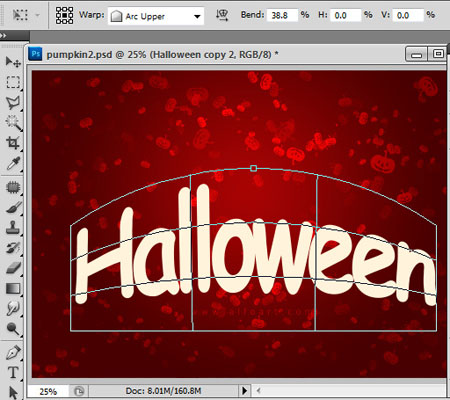Select the Polygonal Lasso tool
This screenshot has width=450, height=400.
(x=13, y=103)
